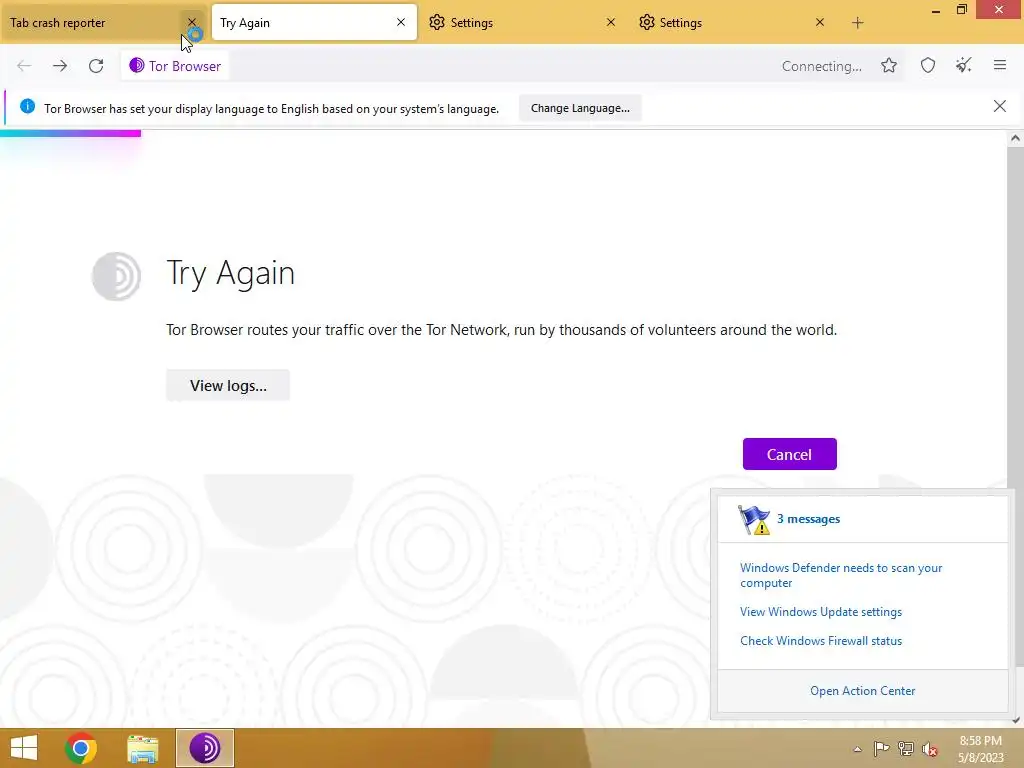1024x768 pixels.
Task: View Windows Update settings
Action: [821, 612]
